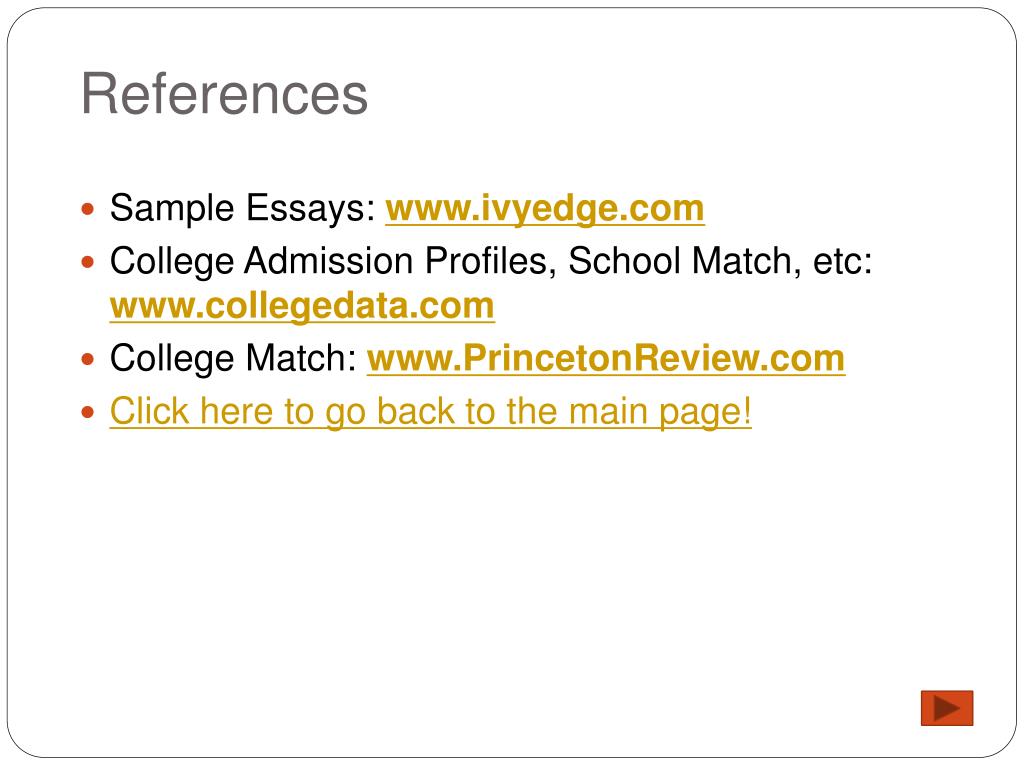The width and height of the screenshot is (1024, 768).
Task: Follow the go back to main page link
Action: [430, 412]
